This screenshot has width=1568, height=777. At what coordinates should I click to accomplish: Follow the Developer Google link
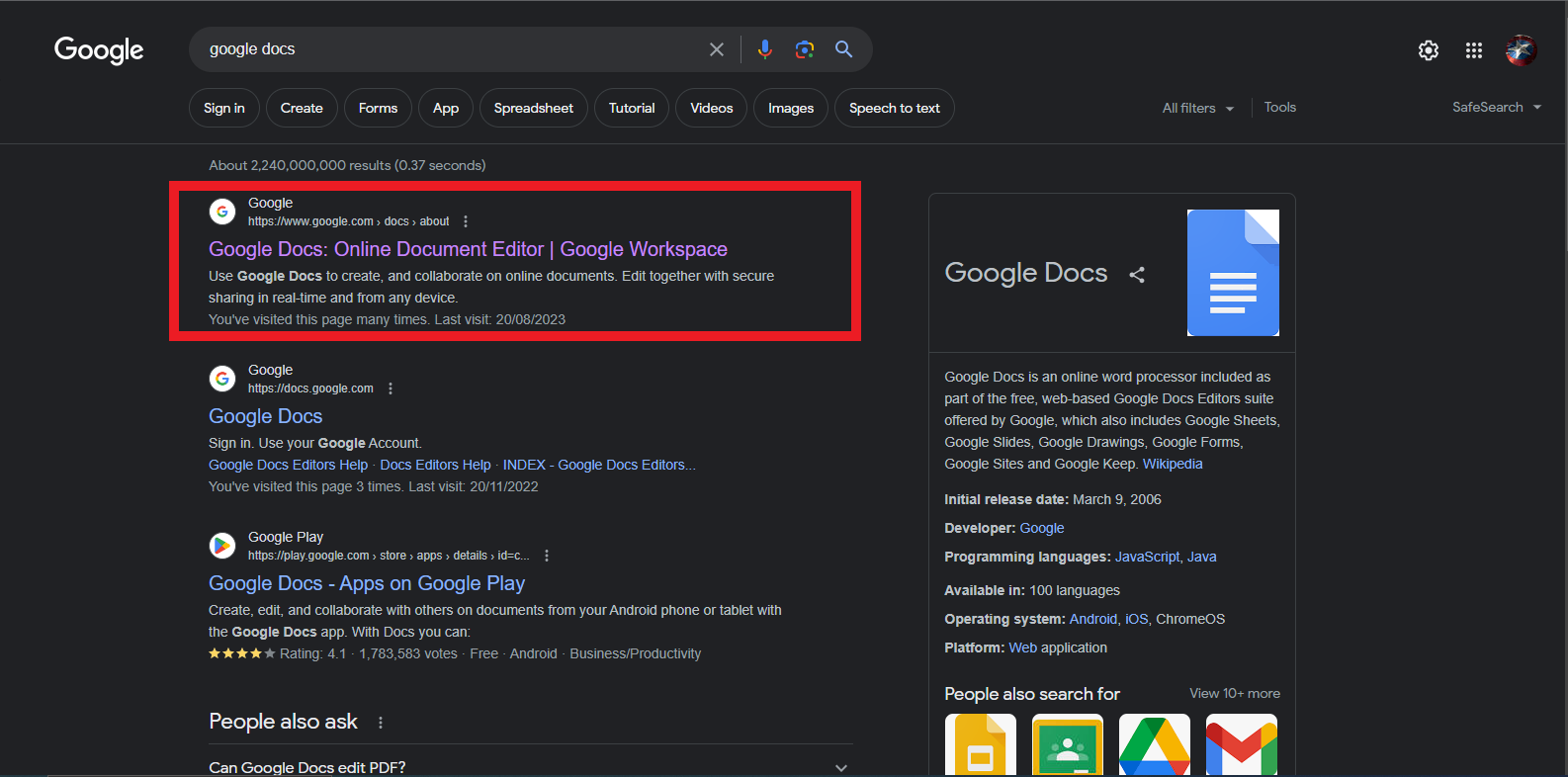(x=1042, y=528)
